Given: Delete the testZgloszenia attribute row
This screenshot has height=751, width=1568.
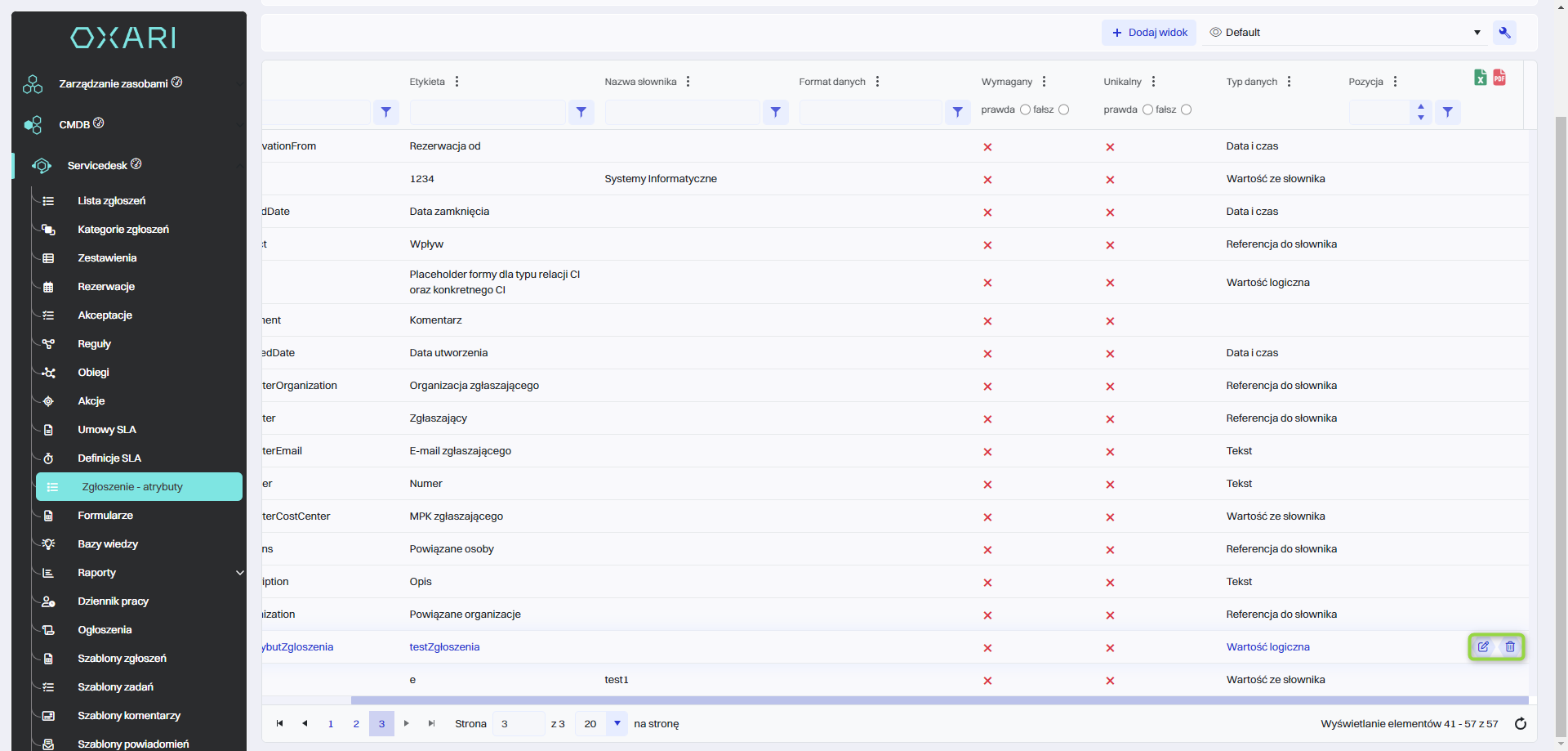Looking at the screenshot, I should [x=1510, y=646].
